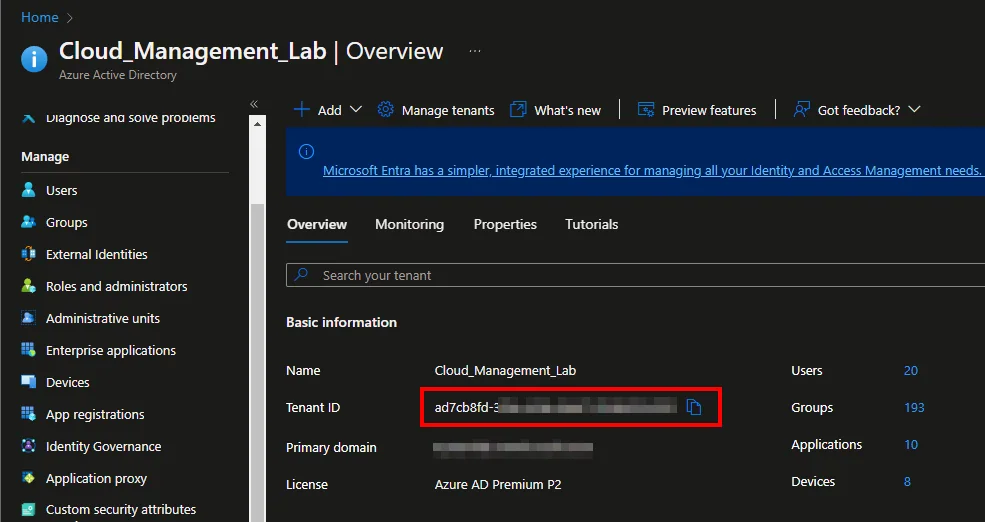Click the Custom security attributes icon

[x=28, y=509]
